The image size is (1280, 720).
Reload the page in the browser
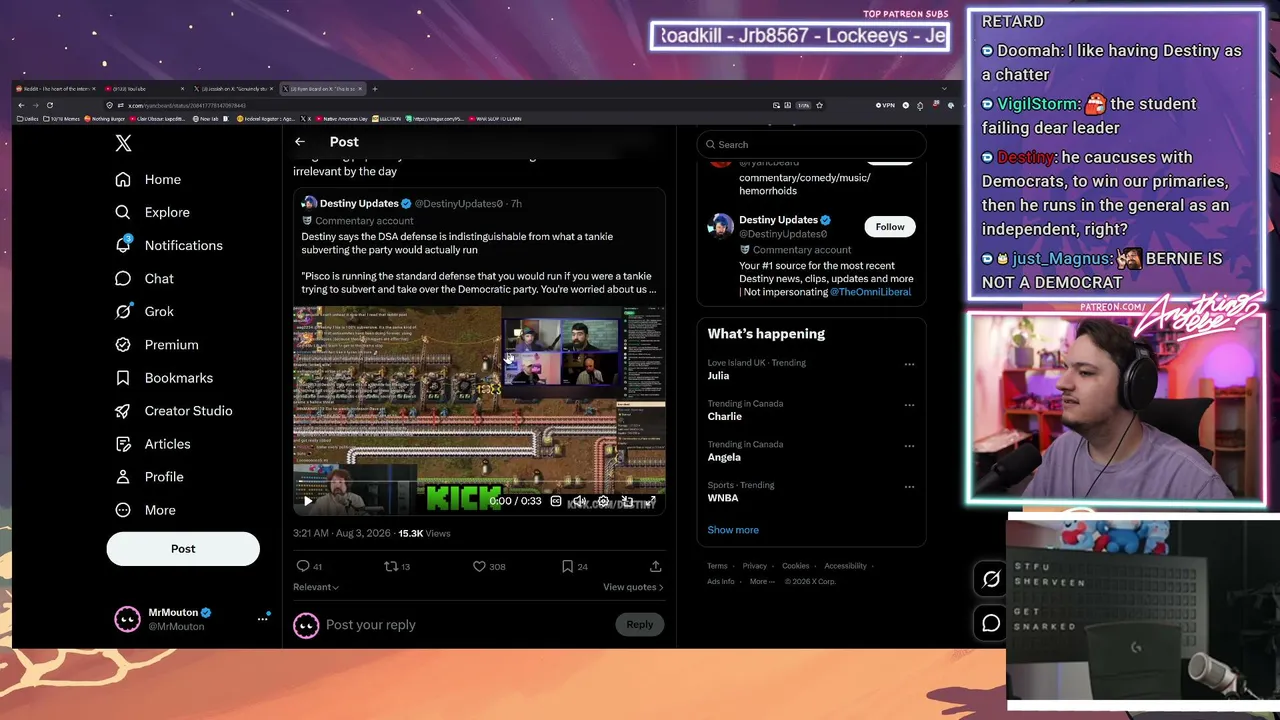49,105
